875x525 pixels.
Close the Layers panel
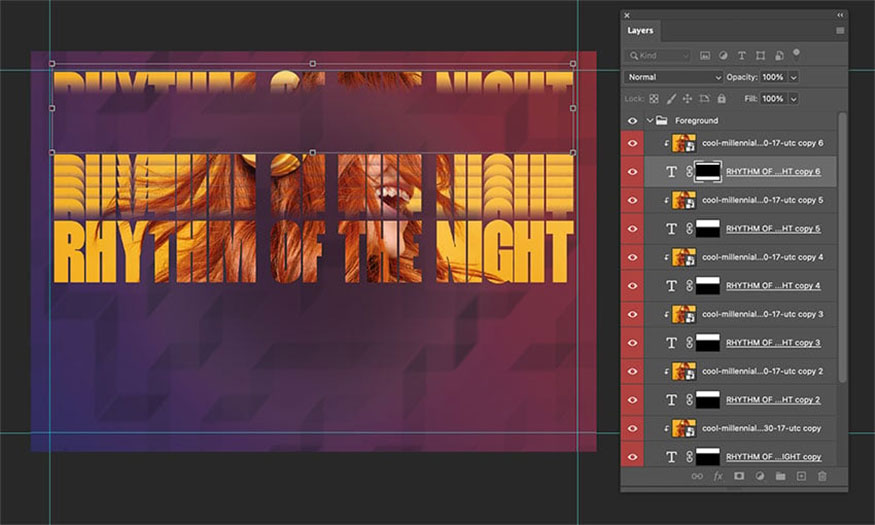[x=627, y=16]
